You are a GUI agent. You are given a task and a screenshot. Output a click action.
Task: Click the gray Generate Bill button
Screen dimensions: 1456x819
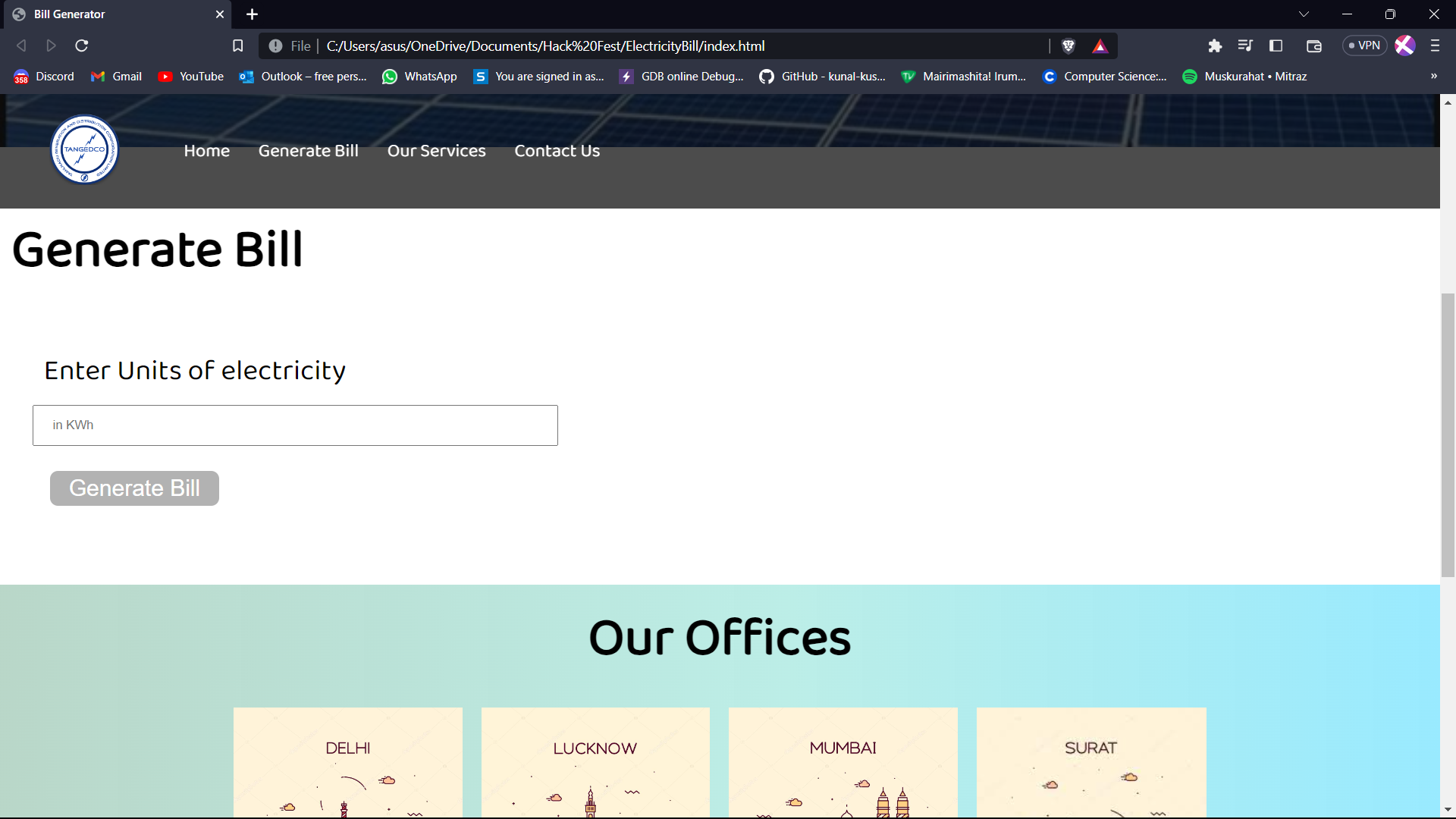(134, 488)
